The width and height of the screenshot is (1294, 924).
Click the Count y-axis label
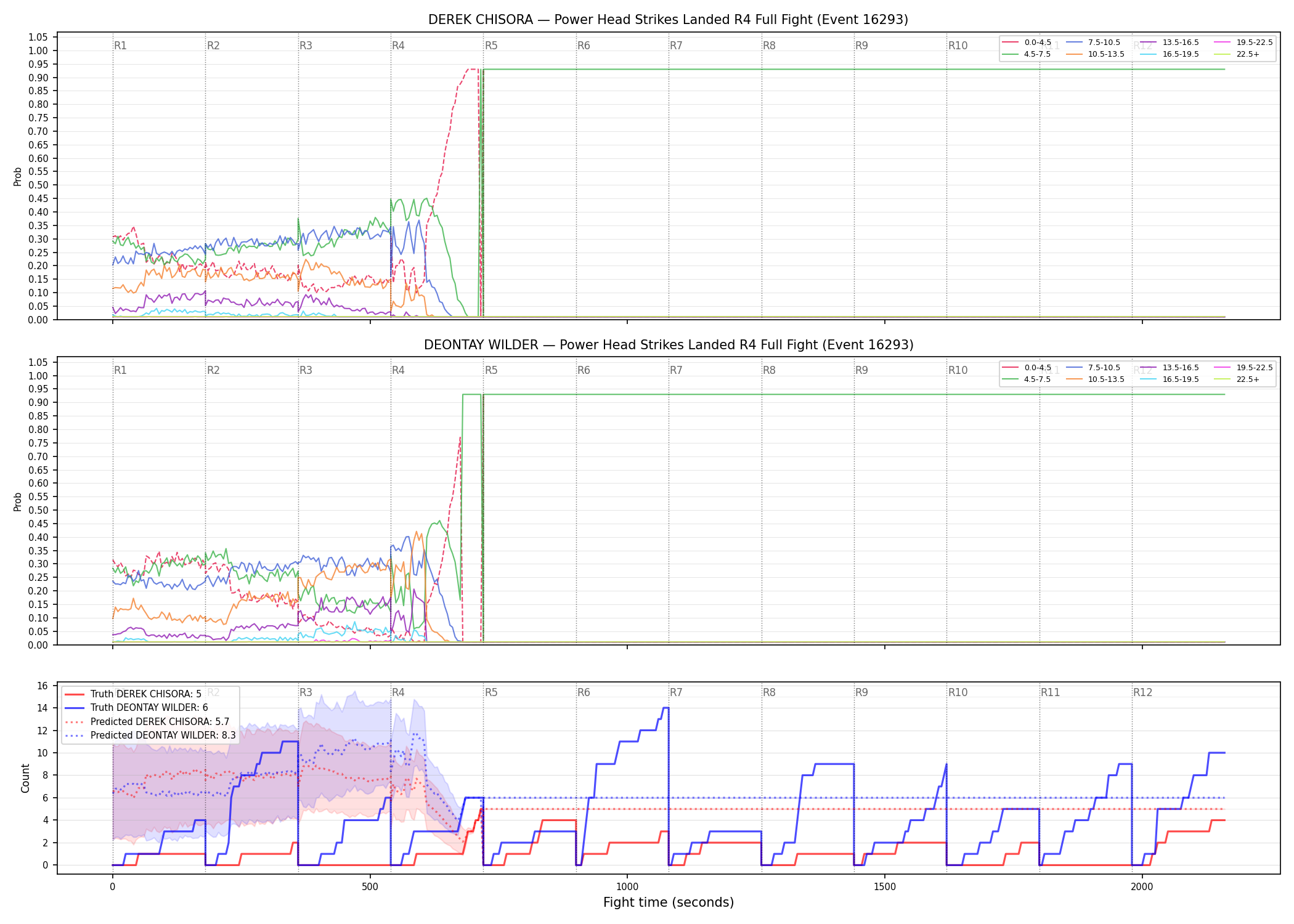point(25,778)
